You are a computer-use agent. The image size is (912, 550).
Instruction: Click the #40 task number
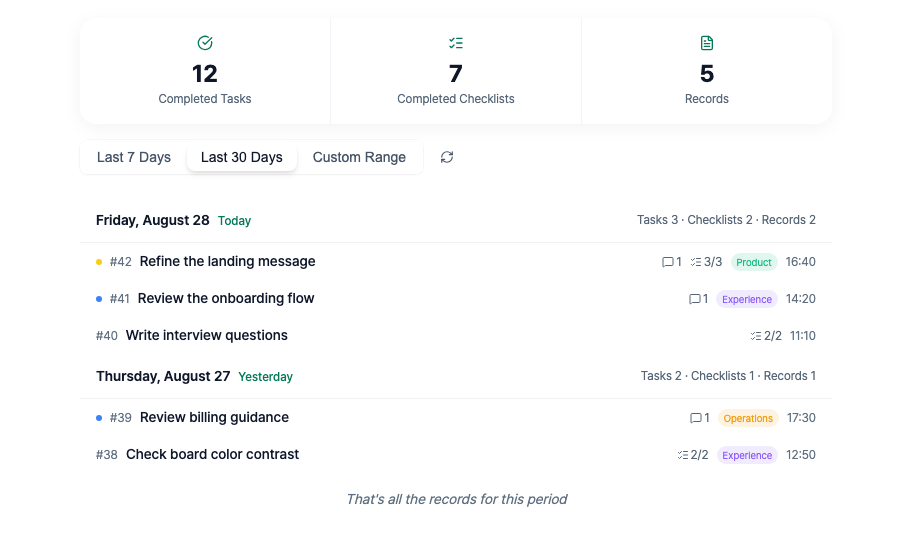click(106, 336)
